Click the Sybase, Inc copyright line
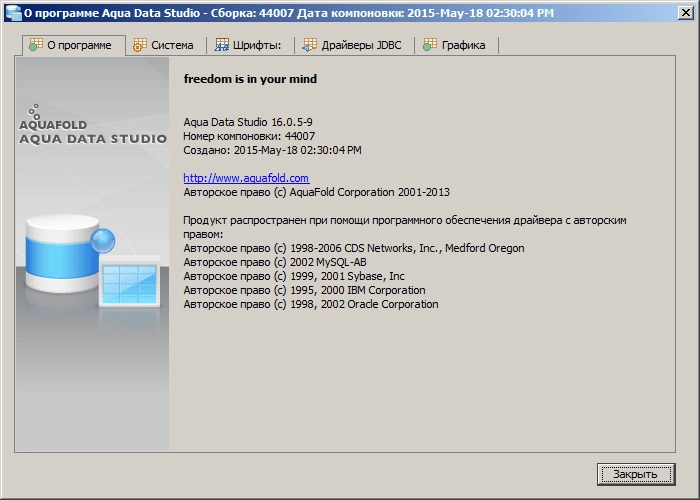The height and width of the screenshot is (500, 700). [294, 276]
